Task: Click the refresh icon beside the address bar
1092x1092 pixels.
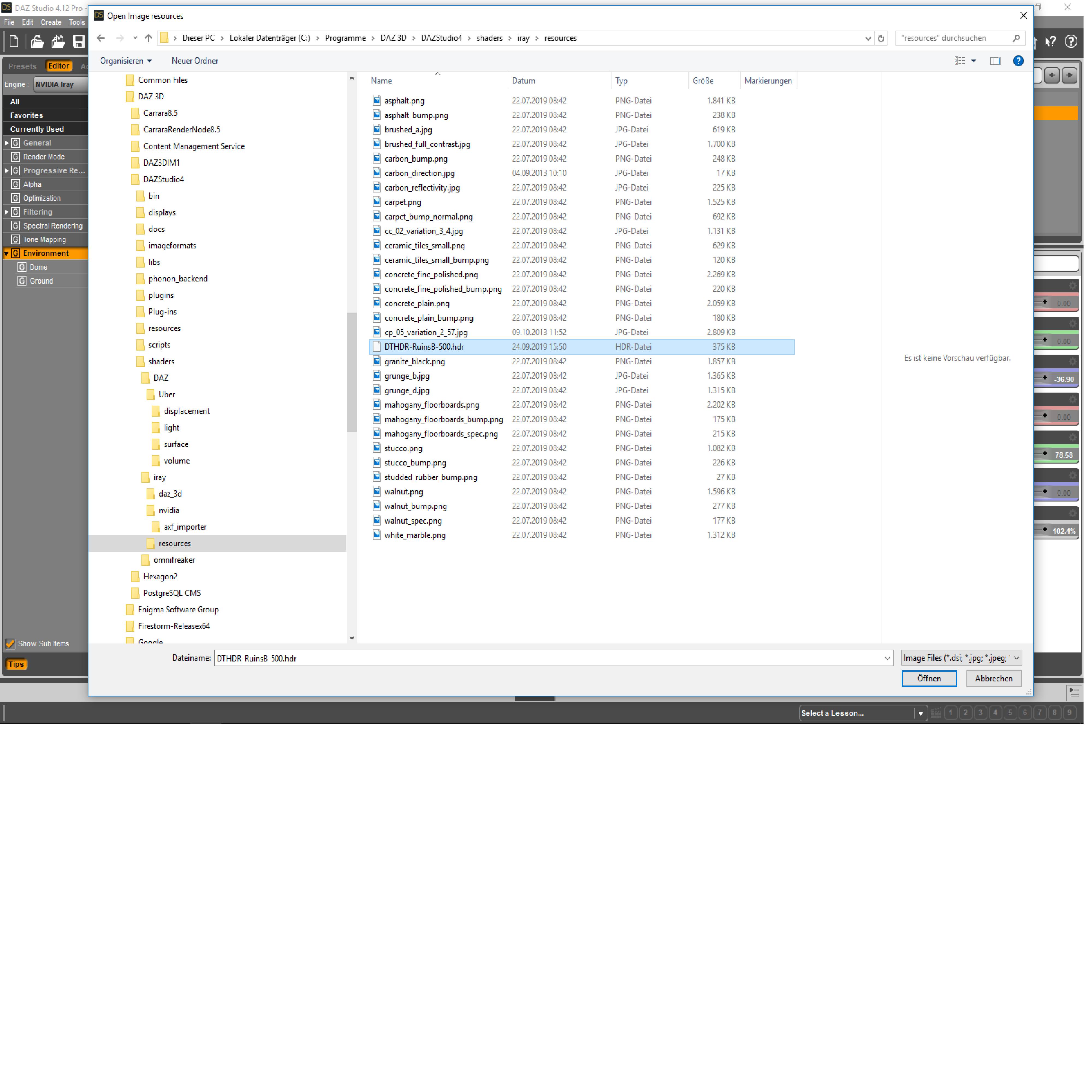Action: 881,38
